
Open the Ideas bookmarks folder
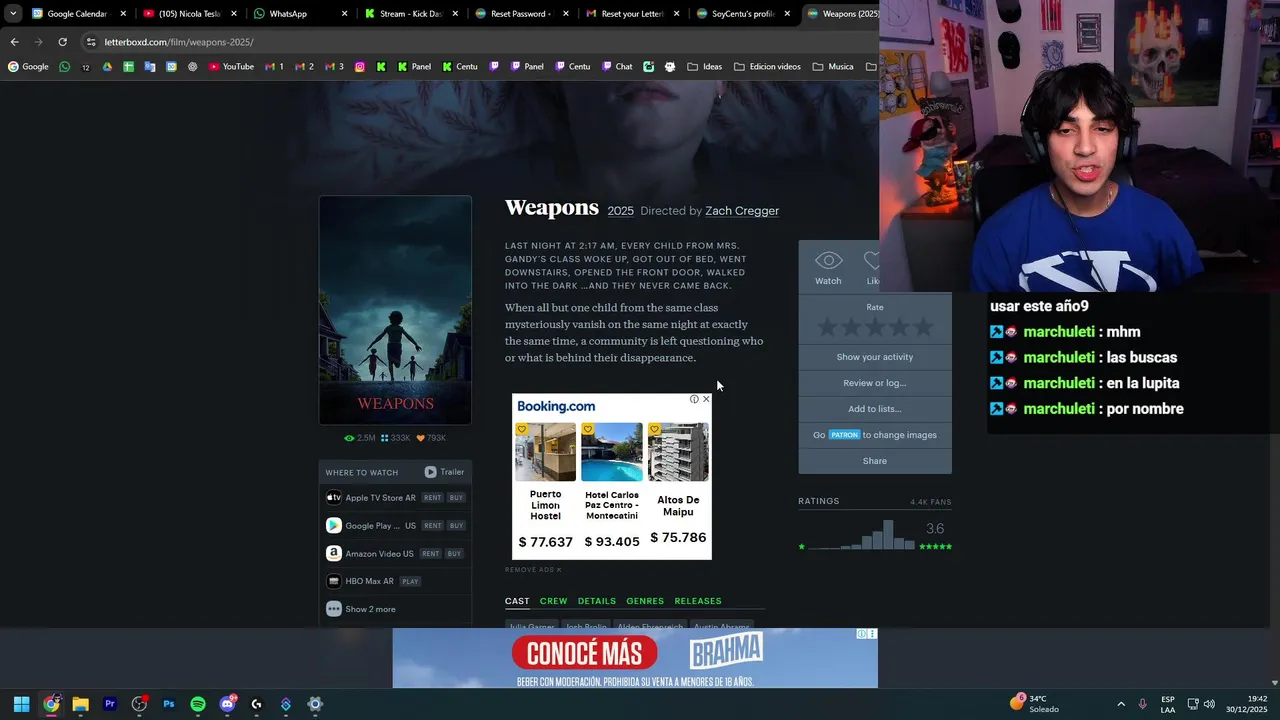click(705, 67)
